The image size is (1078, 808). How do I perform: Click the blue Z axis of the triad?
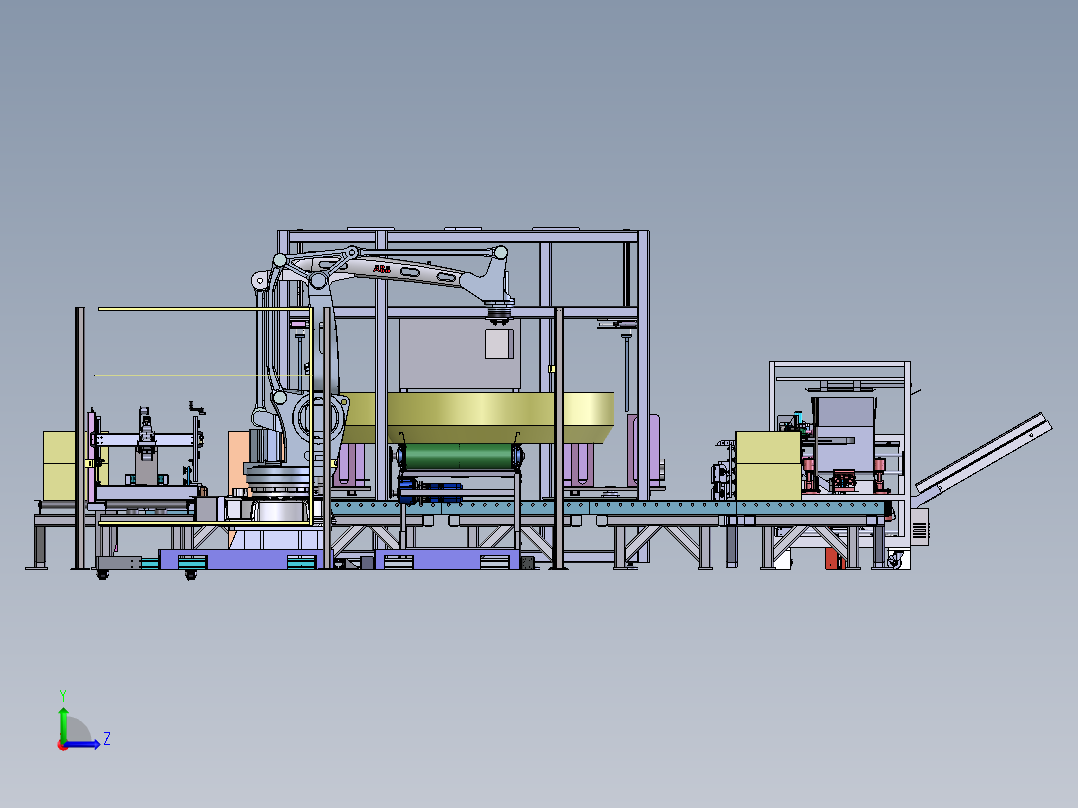coord(82,744)
